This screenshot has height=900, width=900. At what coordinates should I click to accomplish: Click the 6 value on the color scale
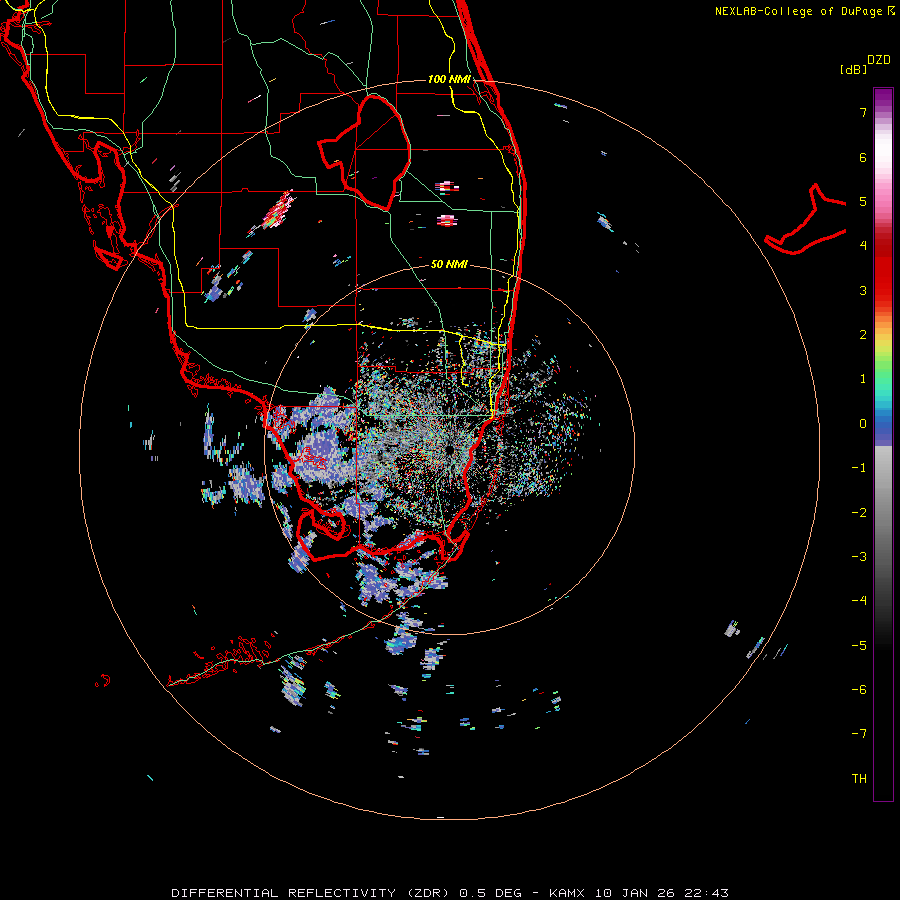pos(863,157)
